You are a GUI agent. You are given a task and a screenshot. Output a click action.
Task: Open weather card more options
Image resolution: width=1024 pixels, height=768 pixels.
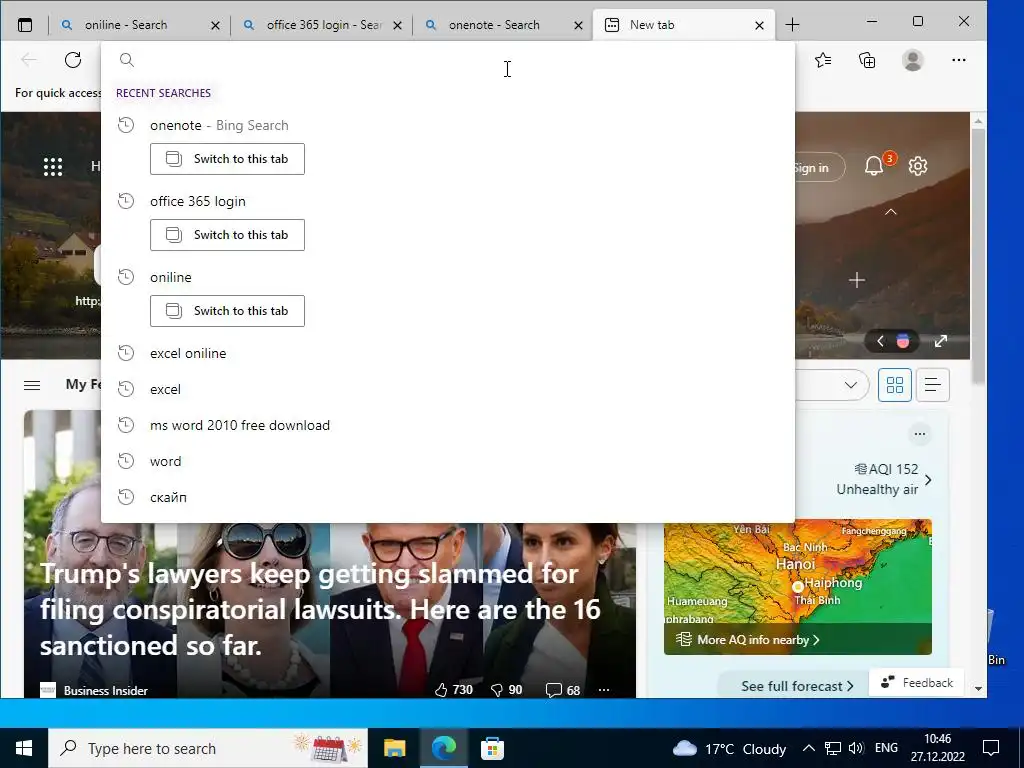click(920, 434)
